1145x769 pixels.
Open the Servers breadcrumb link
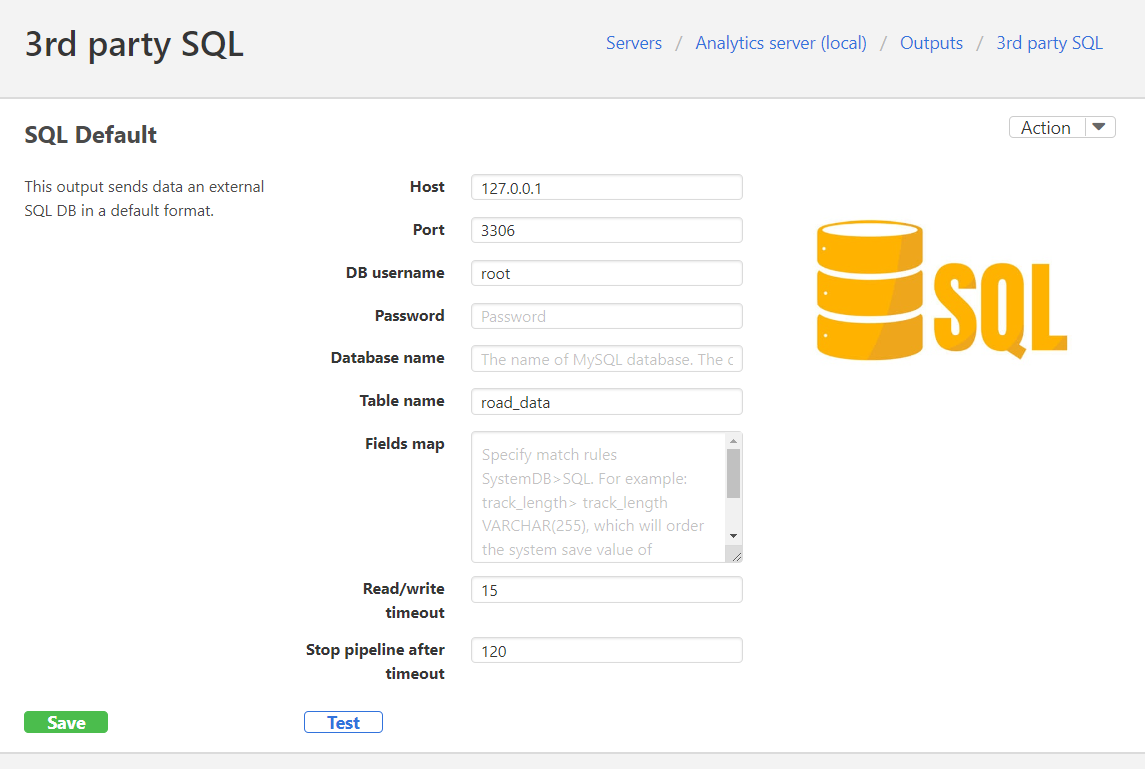(633, 43)
